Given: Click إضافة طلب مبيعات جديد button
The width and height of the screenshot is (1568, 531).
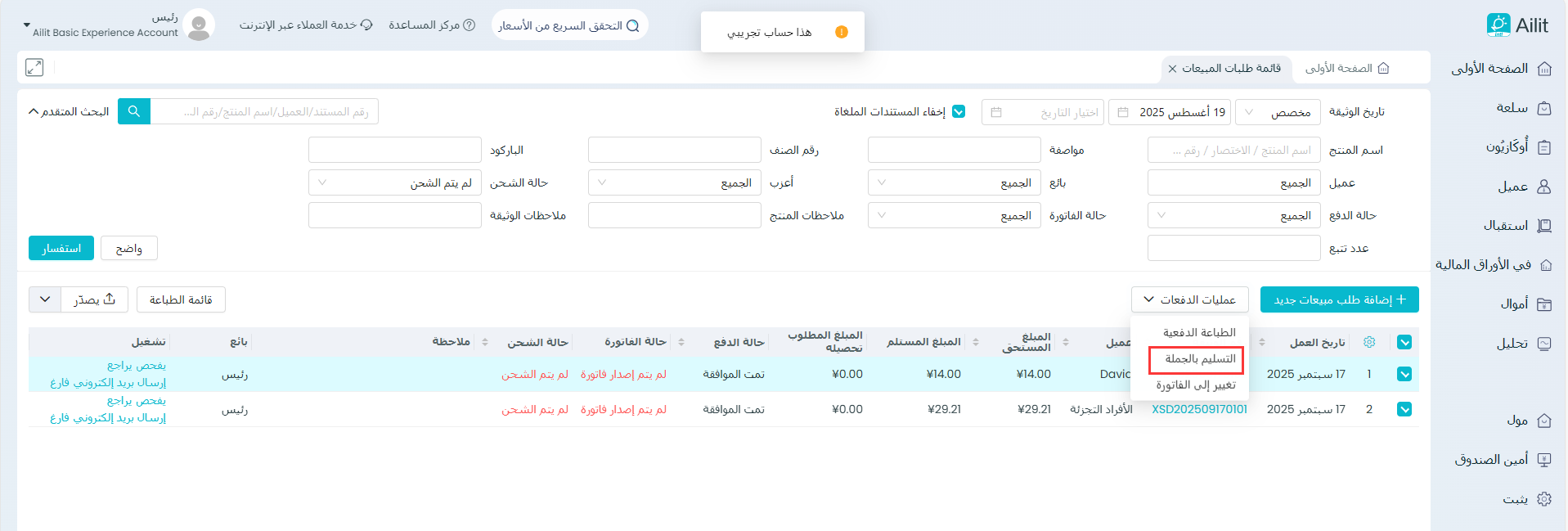Looking at the screenshot, I should pos(1339,299).
